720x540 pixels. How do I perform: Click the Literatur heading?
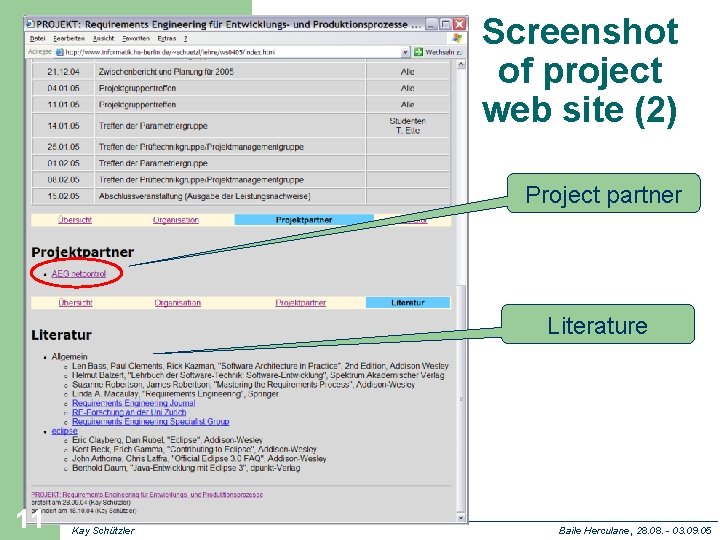[61, 335]
